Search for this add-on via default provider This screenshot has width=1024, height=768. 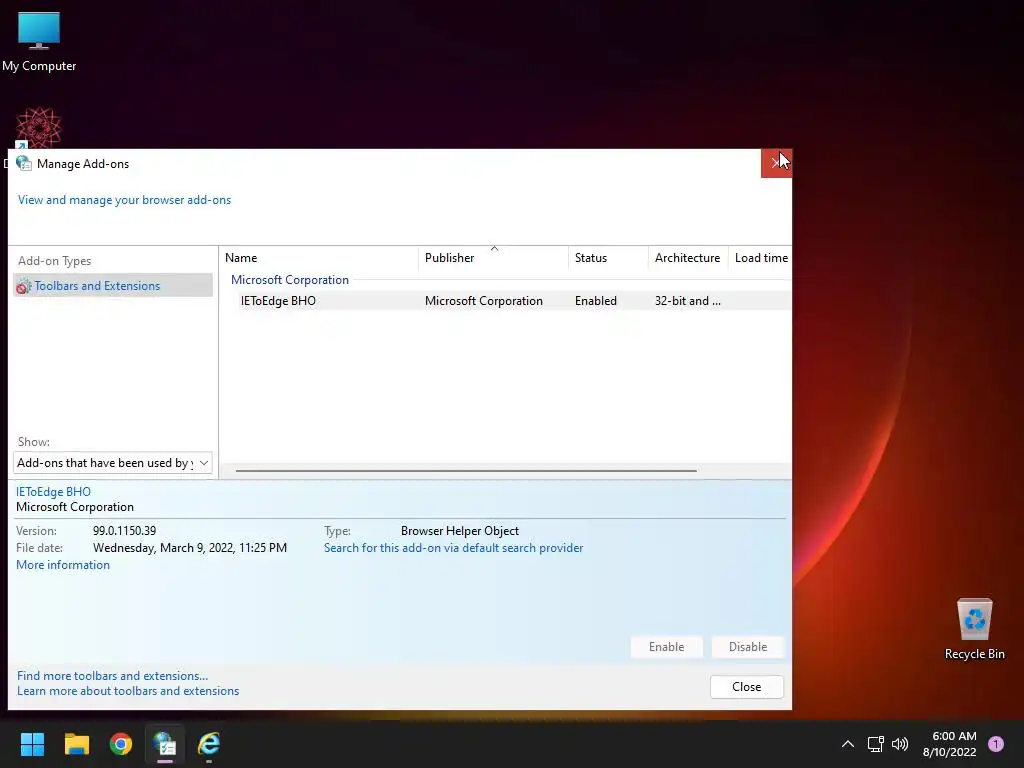[x=453, y=548]
